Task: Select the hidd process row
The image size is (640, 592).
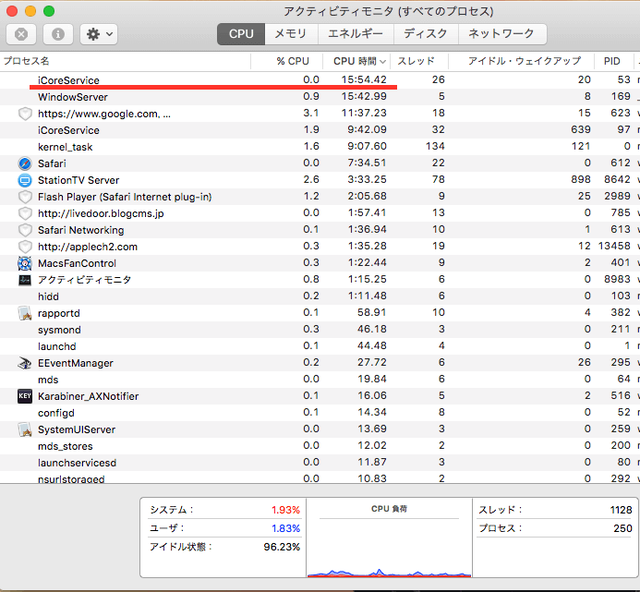Action: [x=320, y=297]
